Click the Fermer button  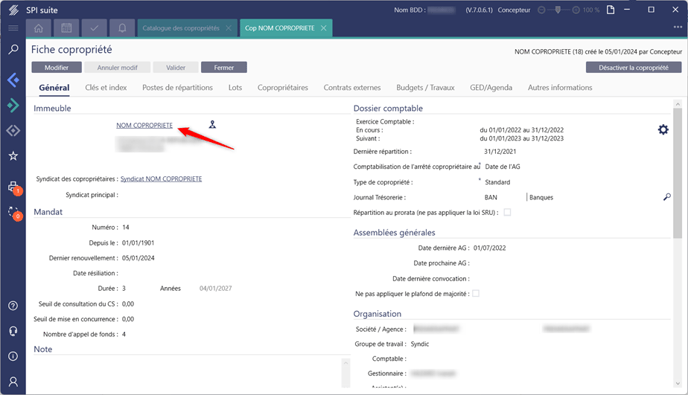pos(224,67)
